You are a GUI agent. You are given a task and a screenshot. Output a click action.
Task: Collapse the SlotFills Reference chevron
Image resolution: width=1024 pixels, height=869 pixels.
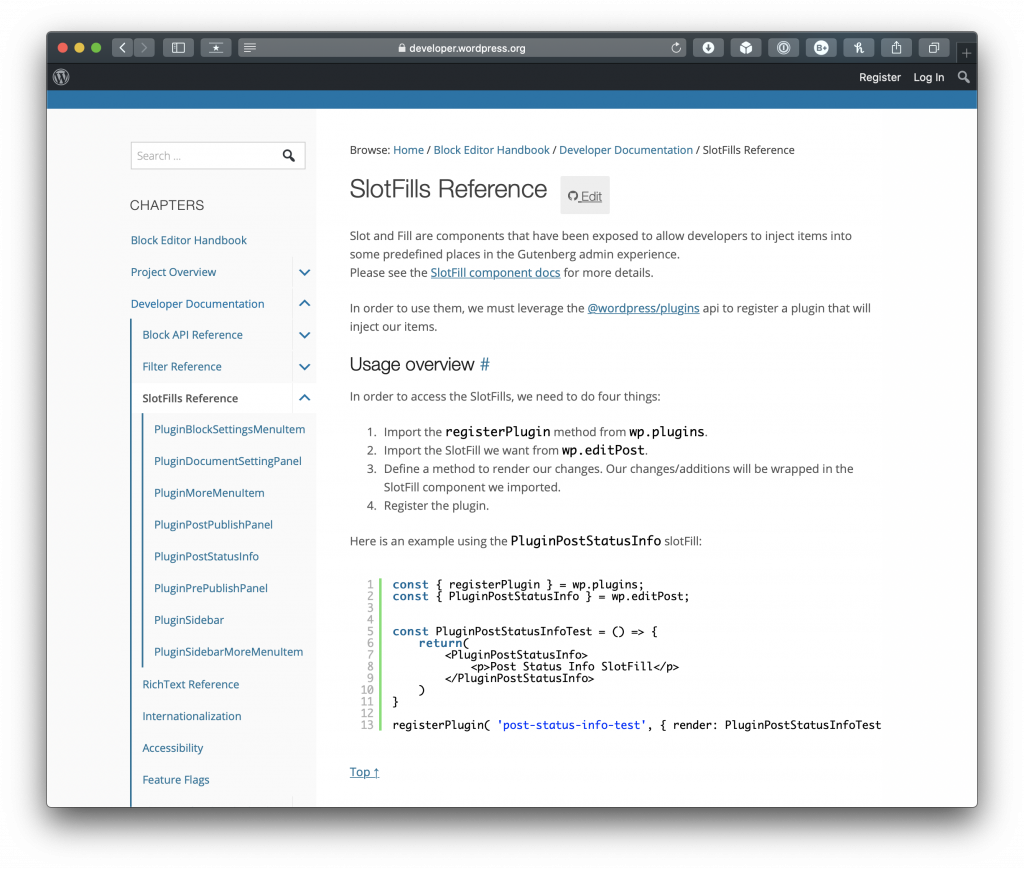click(304, 398)
